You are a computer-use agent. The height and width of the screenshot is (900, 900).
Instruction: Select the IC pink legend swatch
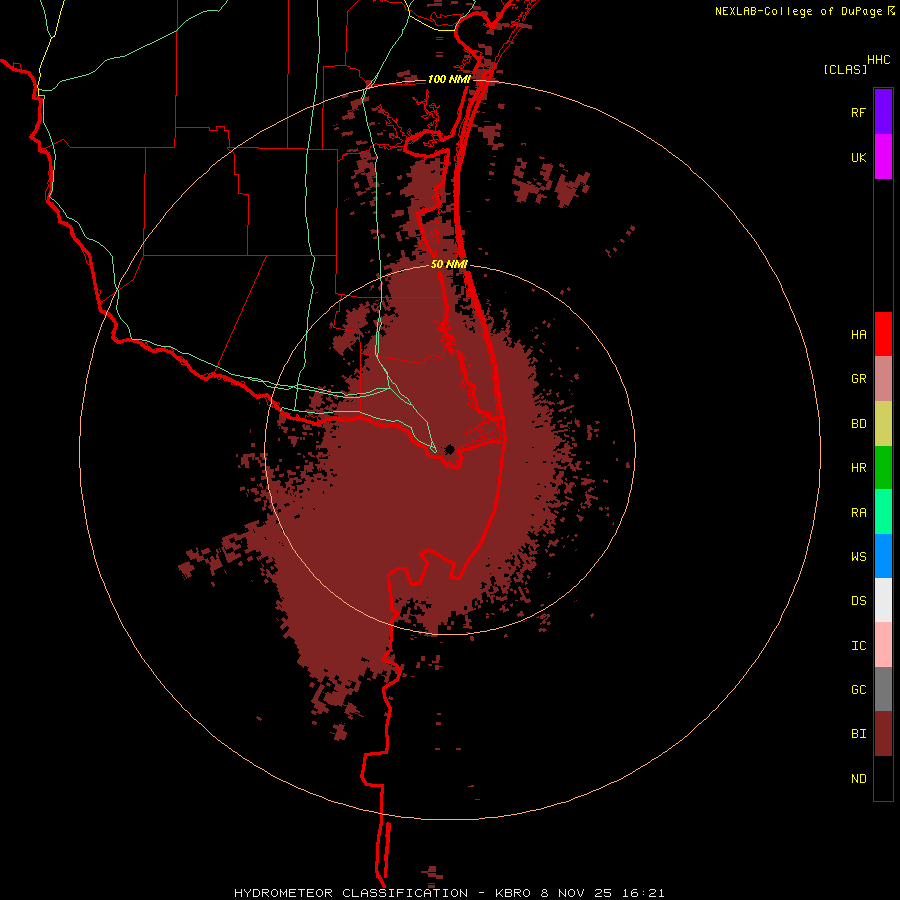(883, 645)
